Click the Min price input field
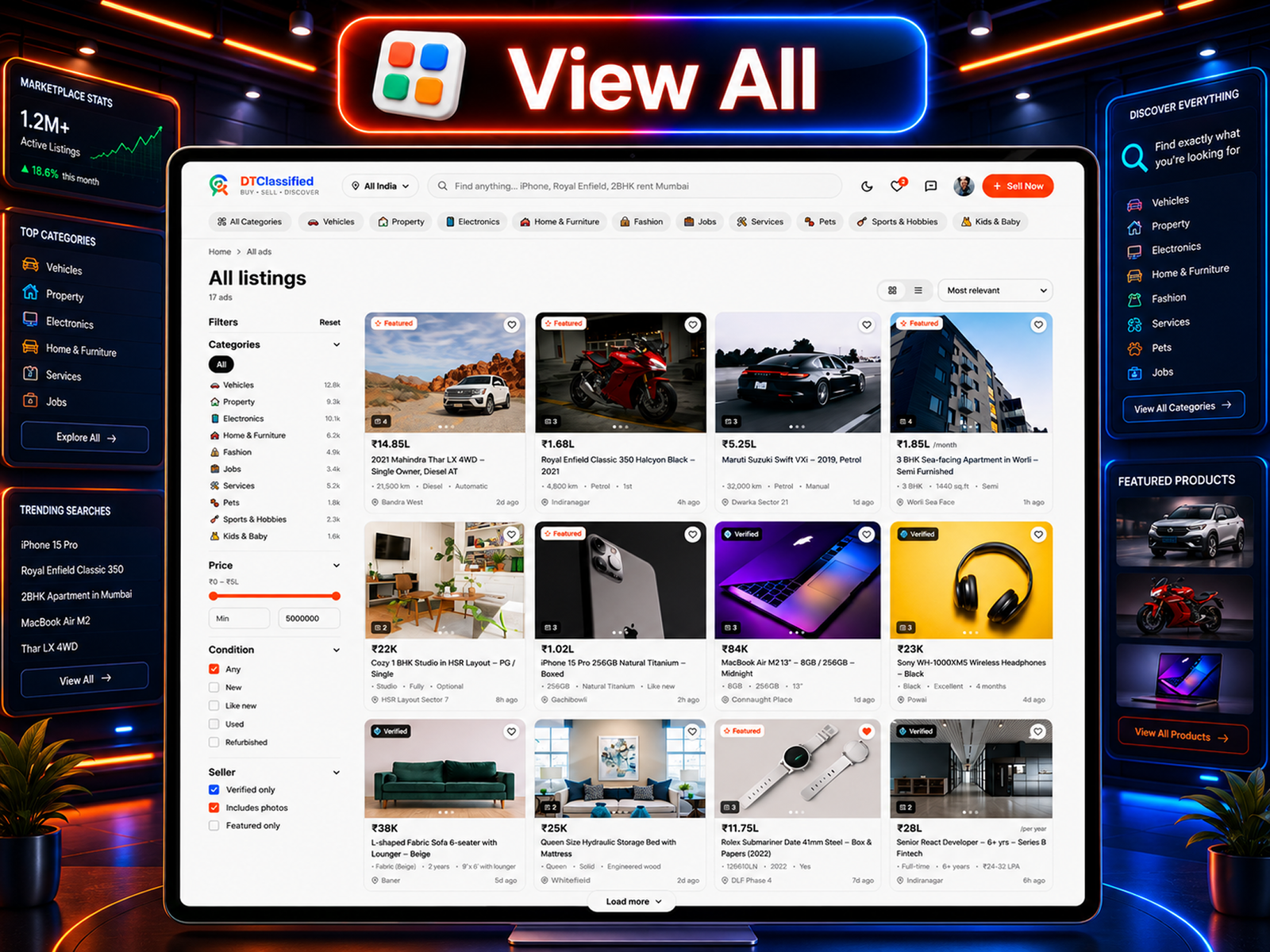The height and width of the screenshot is (952, 1270). click(x=239, y=619)
